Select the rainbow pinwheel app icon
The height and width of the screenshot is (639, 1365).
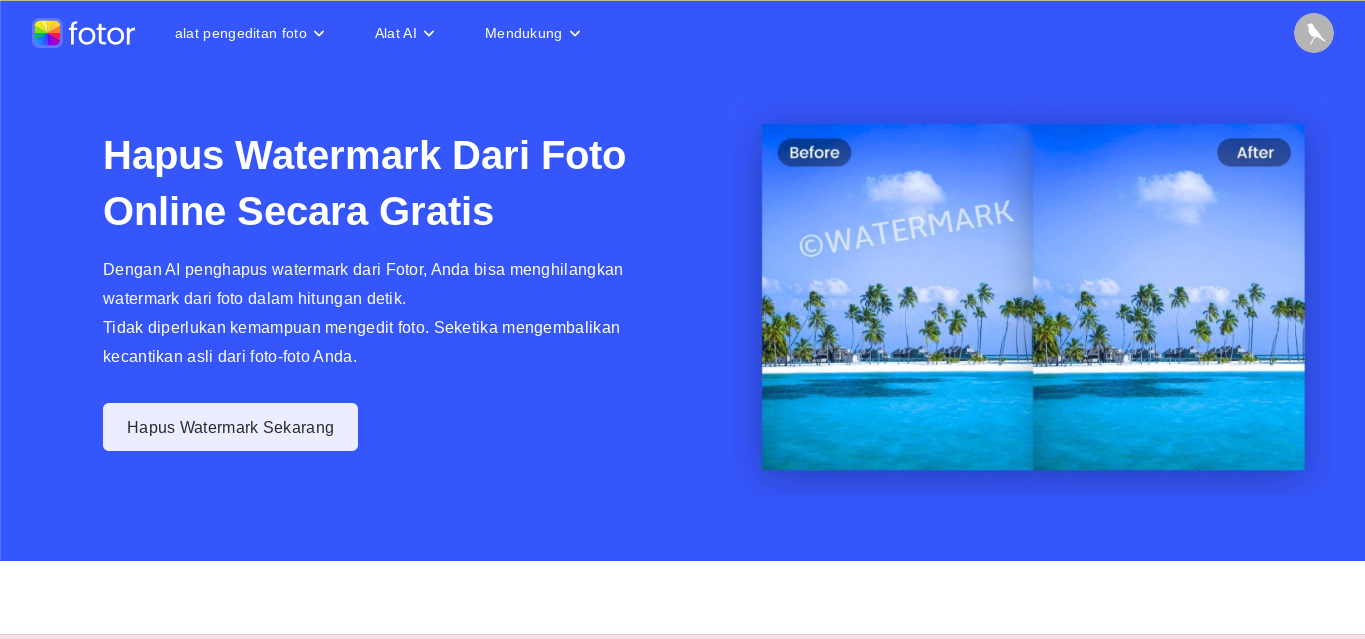tap(47, 33)
